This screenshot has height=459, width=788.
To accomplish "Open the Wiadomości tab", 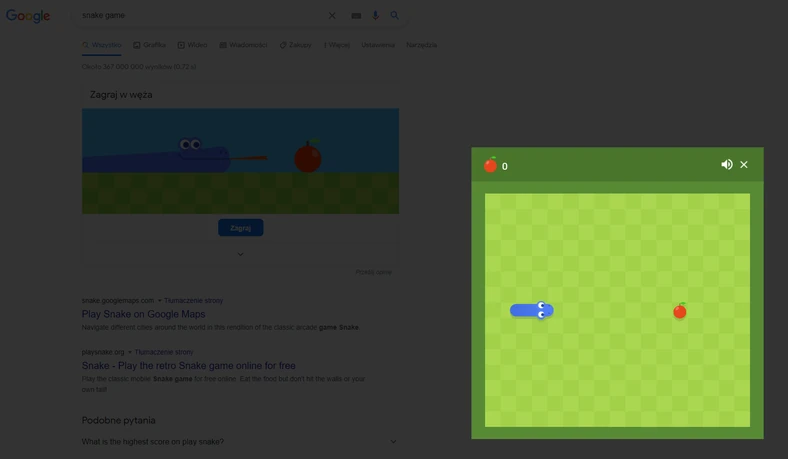I will [243, 45].
